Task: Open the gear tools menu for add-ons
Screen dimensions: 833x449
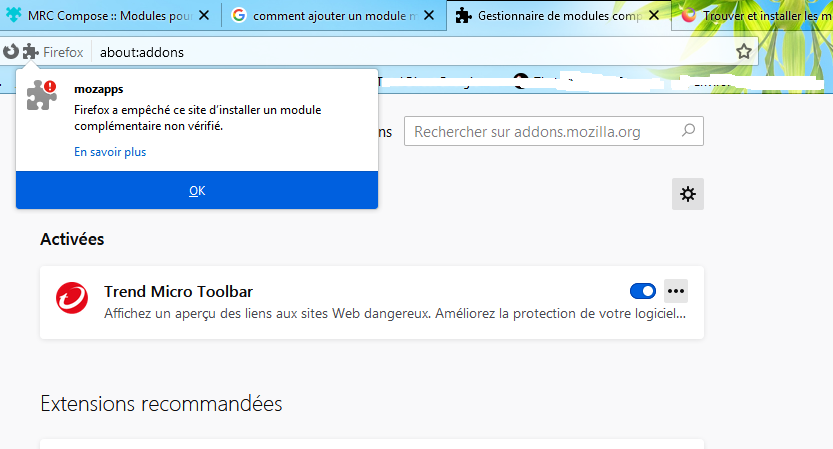Action: click(687, 194)
